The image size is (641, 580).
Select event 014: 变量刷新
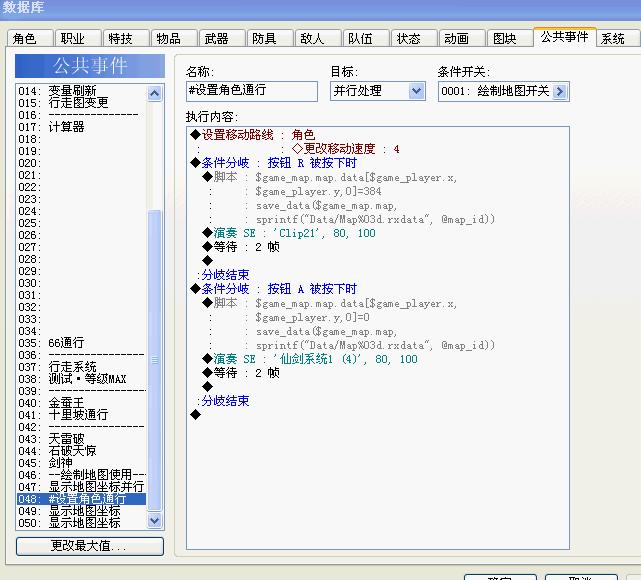(81, 91)
